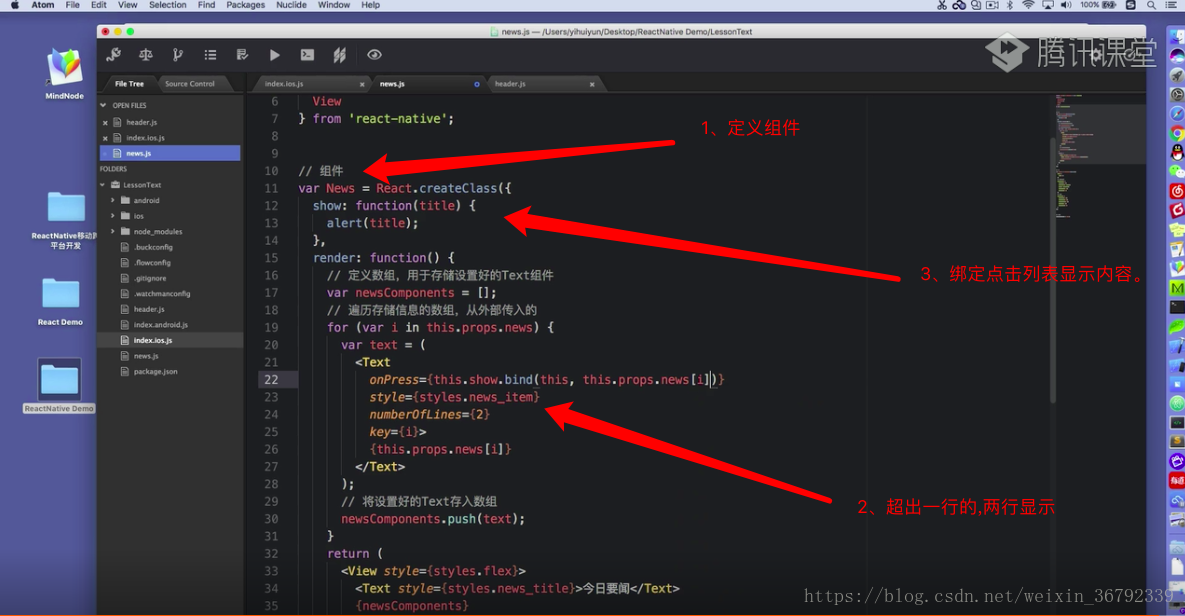The height and width of the screenshot is (616, 1185).
Task: Expand the android folder
Action: tap(113, 201)
